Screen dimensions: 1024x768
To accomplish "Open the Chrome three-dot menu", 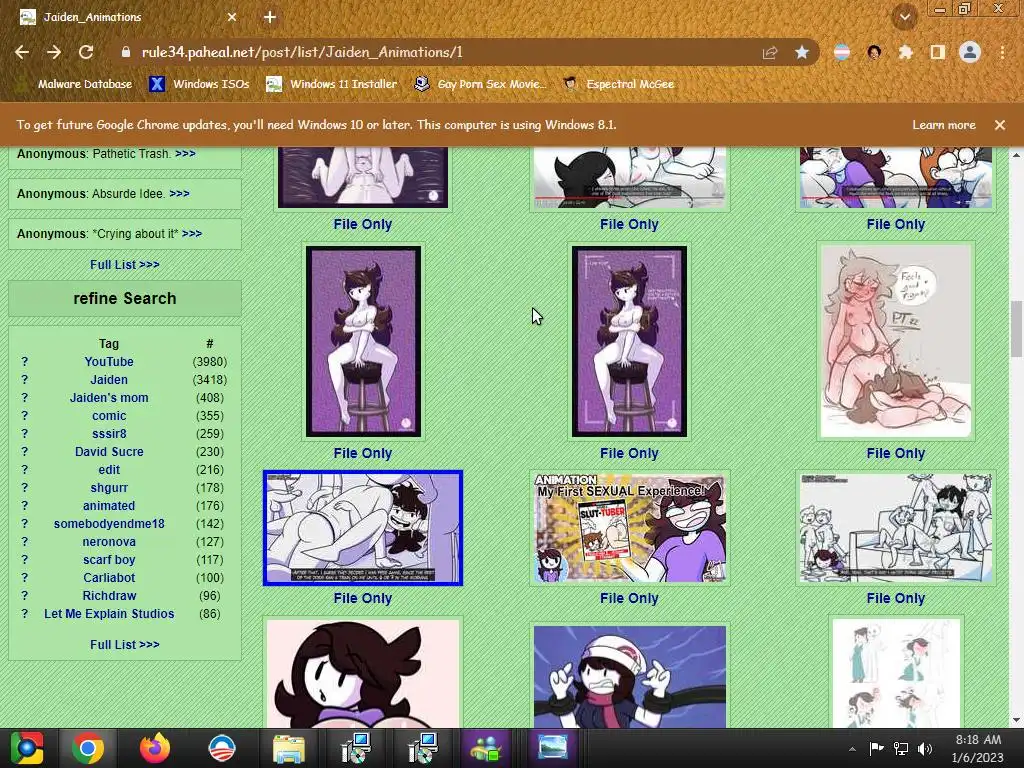I will tap(1002, 52).
